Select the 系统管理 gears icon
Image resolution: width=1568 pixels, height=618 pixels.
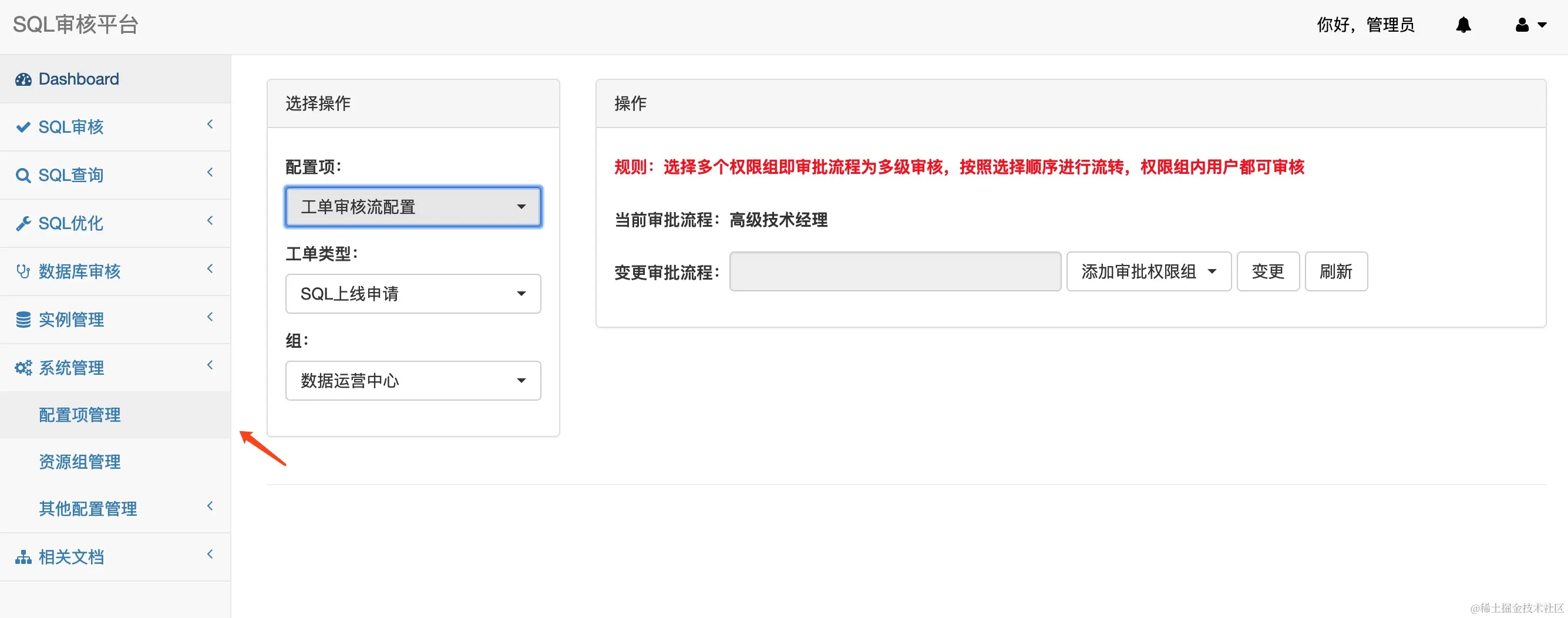[x=23, y=367]
